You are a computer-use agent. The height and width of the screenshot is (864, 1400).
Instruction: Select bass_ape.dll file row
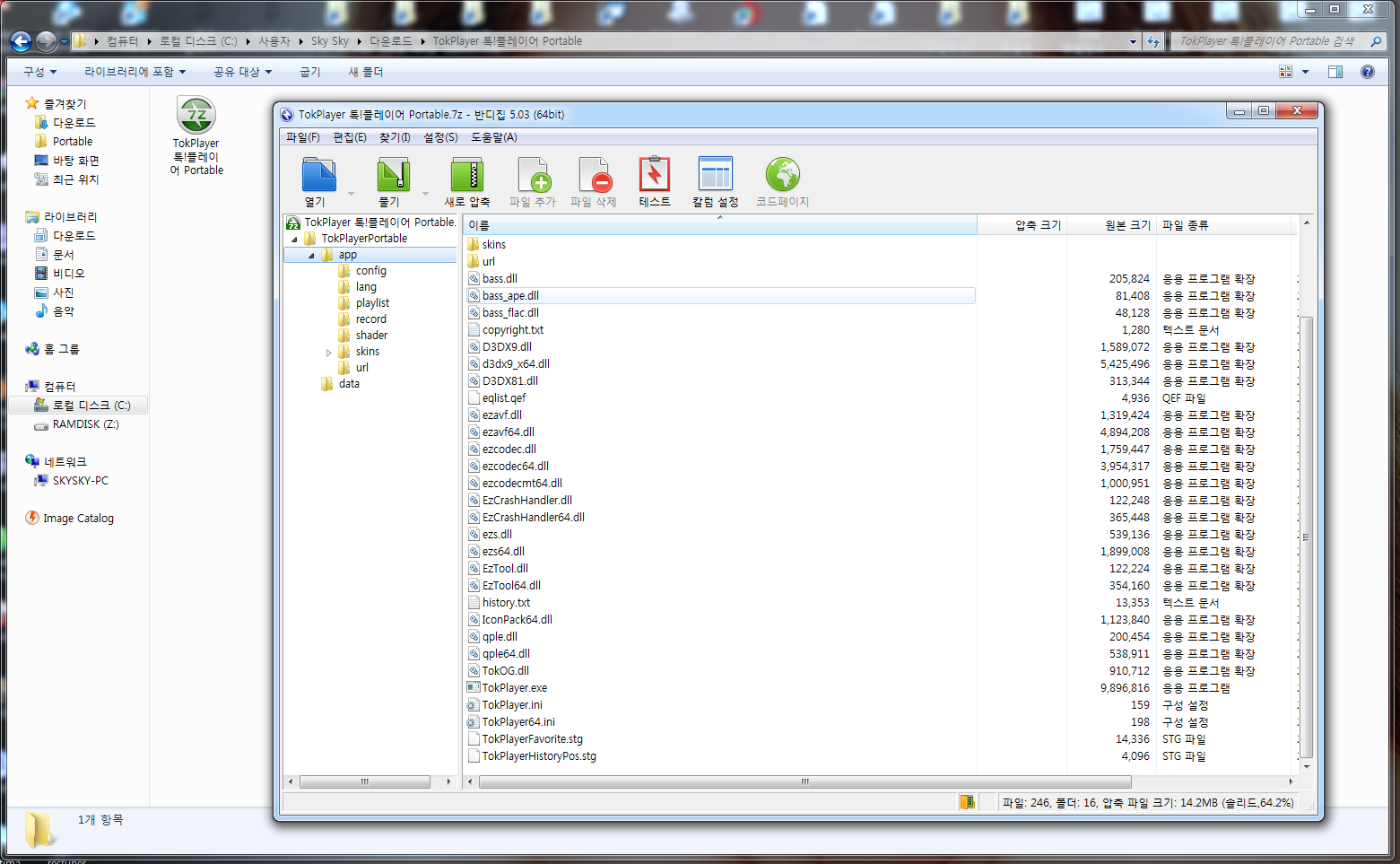pyautogui.click(x=720, y=296)
